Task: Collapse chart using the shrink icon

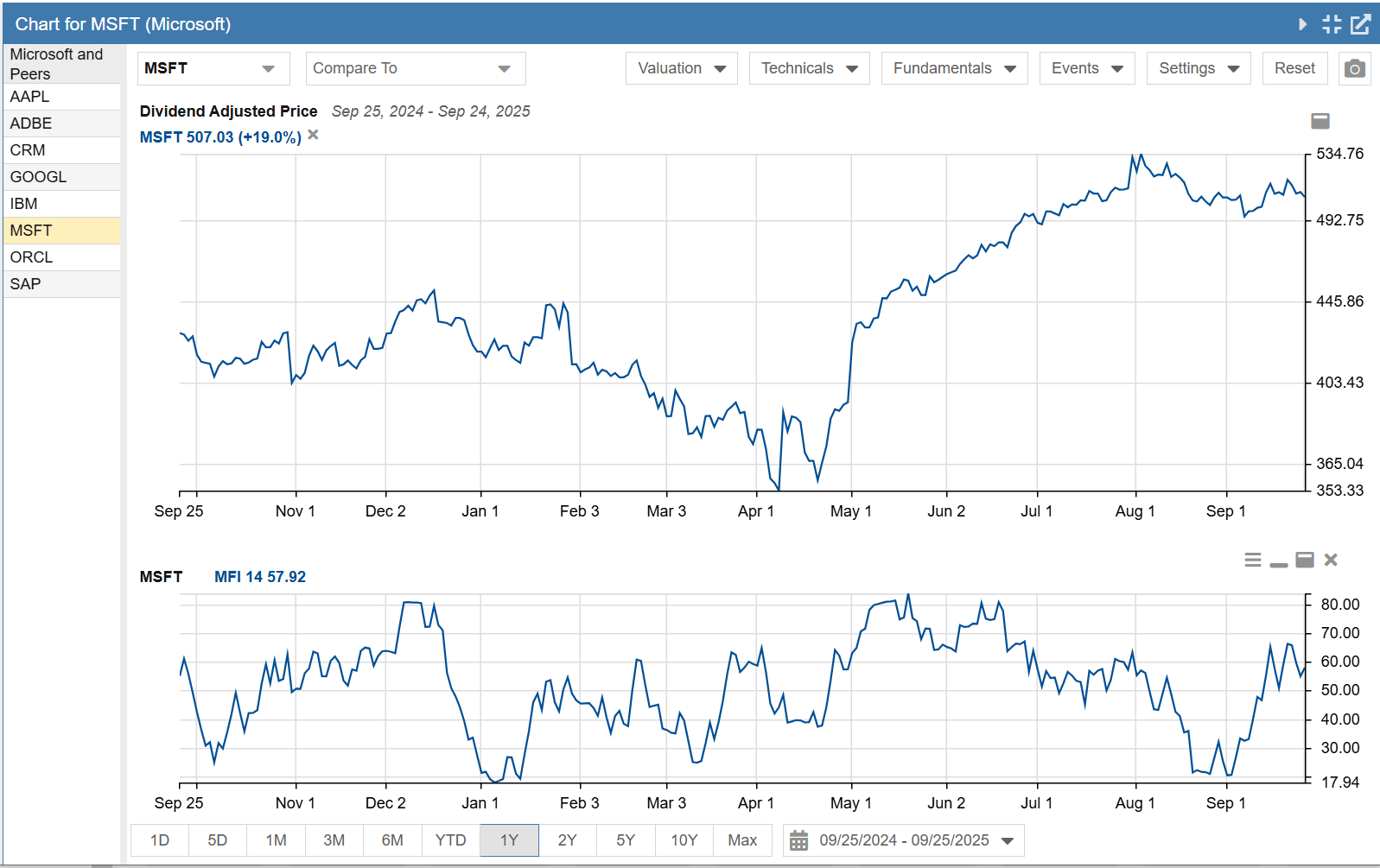Action: (1332, 24)
